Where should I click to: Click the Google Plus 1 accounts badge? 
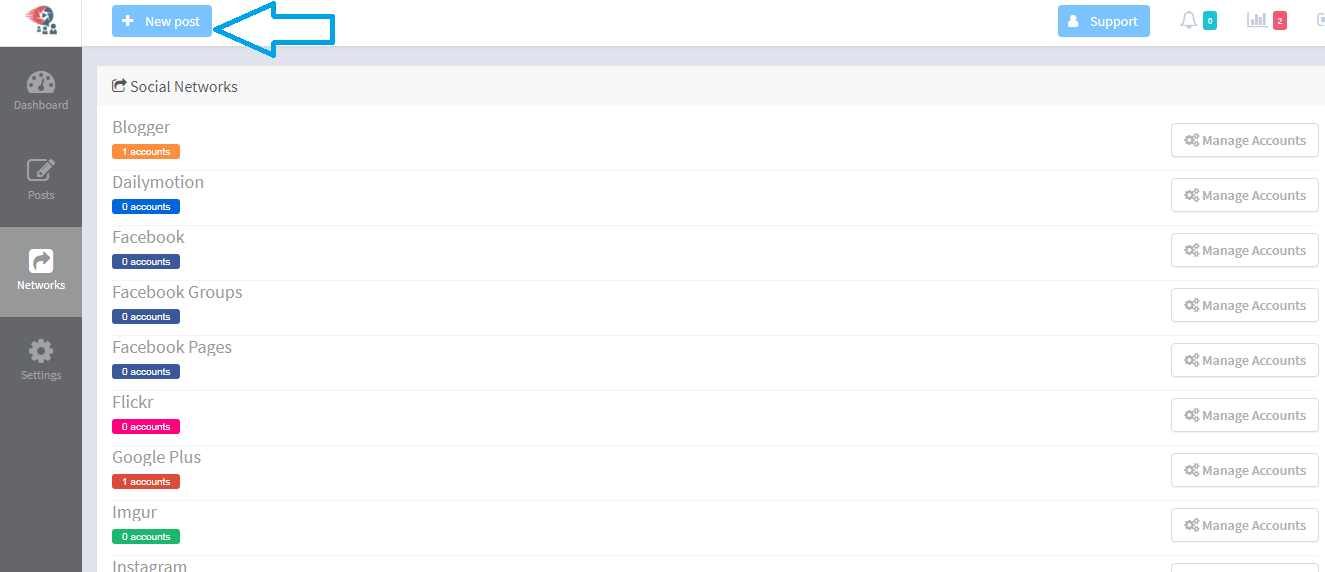[x=146, y=482]
